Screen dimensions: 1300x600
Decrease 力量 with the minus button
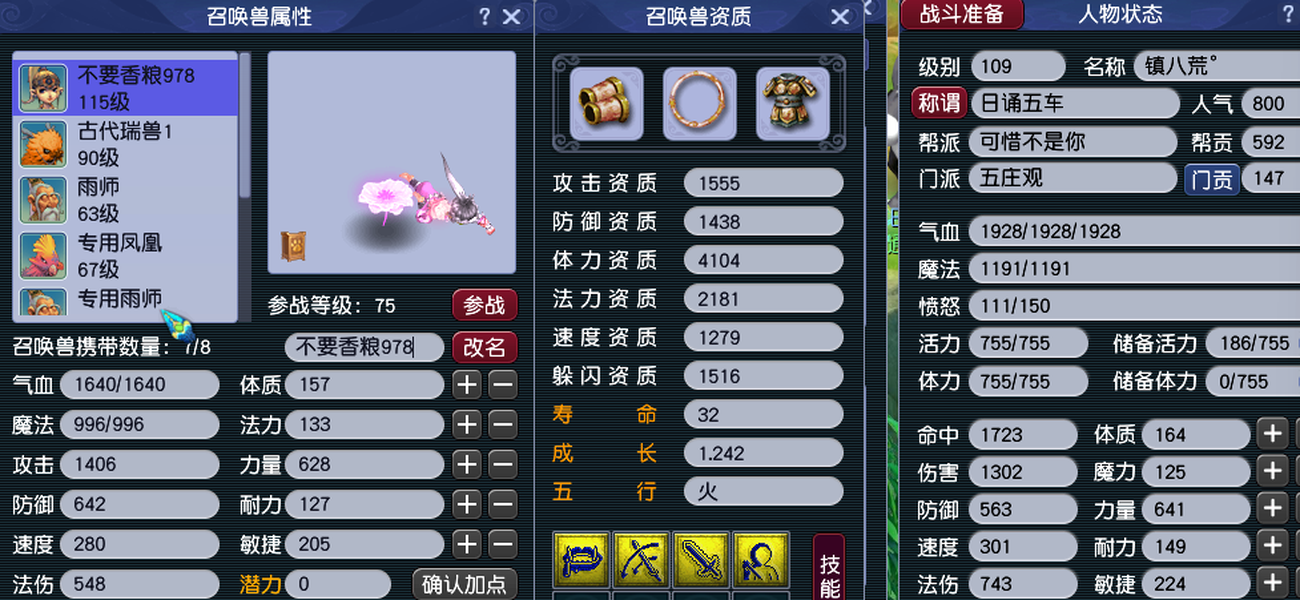503,465
